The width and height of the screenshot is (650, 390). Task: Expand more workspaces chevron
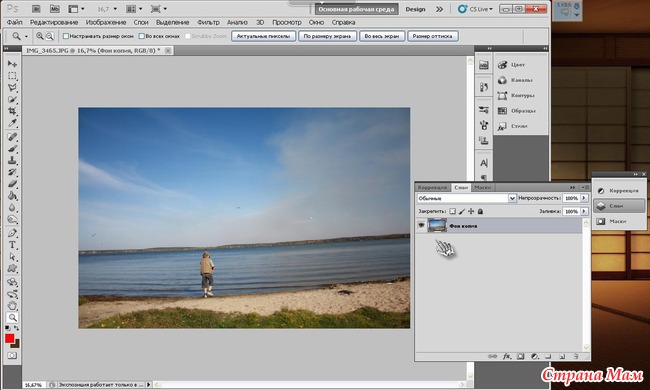point(439,9)
